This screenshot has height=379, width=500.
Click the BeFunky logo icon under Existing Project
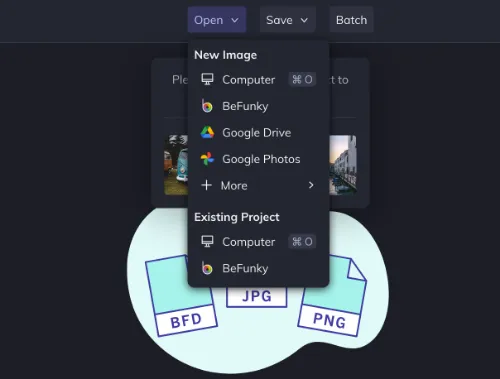207,268
